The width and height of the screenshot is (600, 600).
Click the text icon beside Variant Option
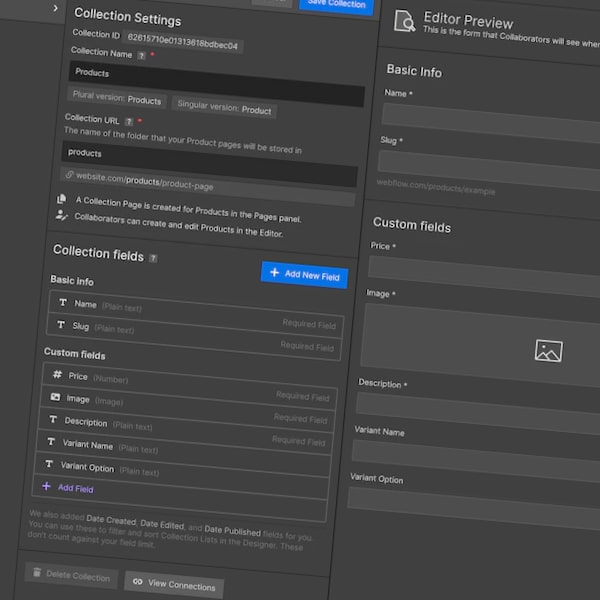pyautogui.click(x=49, y=464)
